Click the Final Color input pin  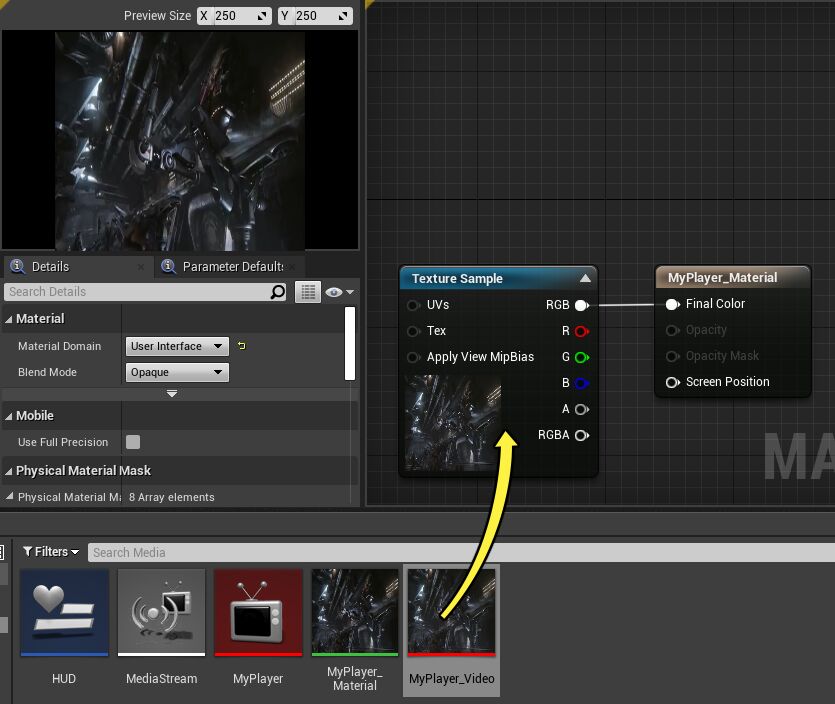click(672, 304)
